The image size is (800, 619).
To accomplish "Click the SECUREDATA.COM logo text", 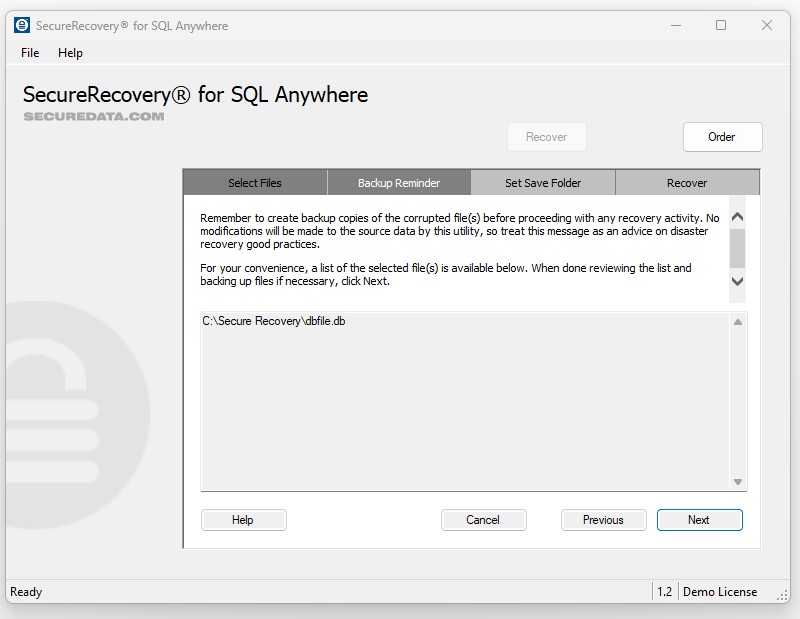I will coord(93,116).
